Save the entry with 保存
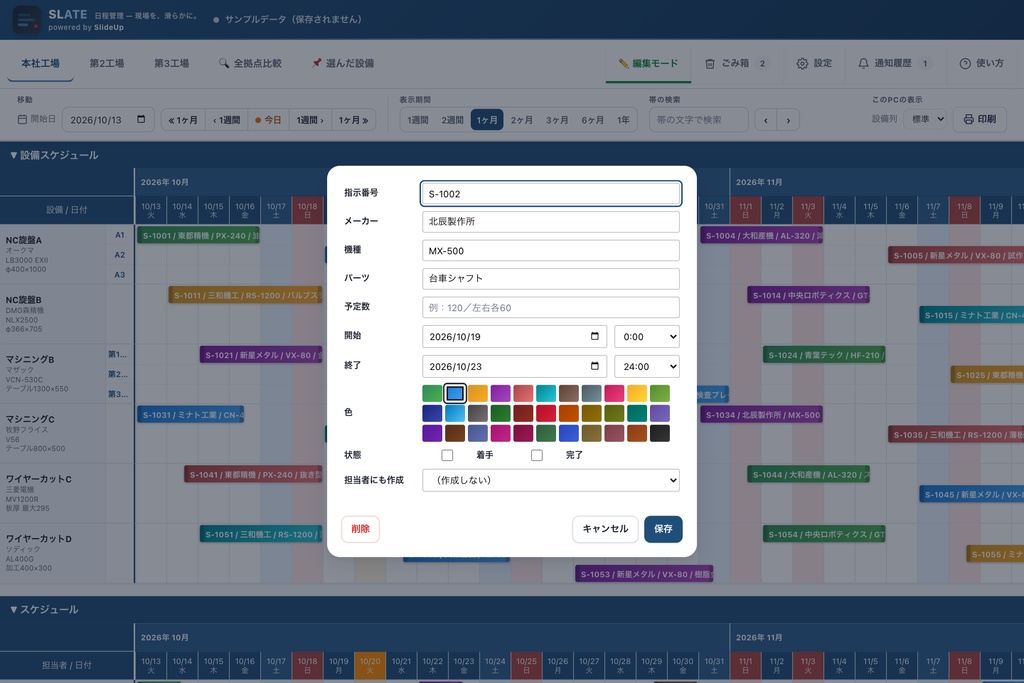The image size is (1024, 683). (663, 529)
